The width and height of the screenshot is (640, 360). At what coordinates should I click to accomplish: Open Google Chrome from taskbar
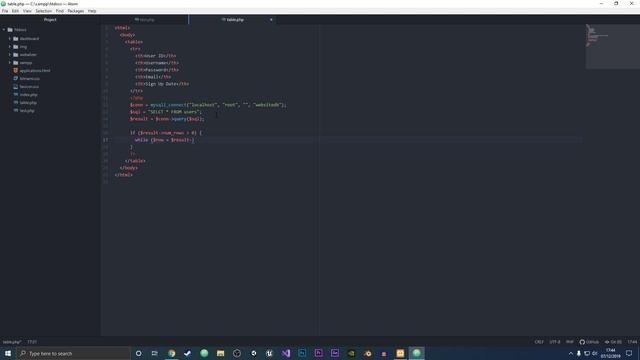click(171, 353)
